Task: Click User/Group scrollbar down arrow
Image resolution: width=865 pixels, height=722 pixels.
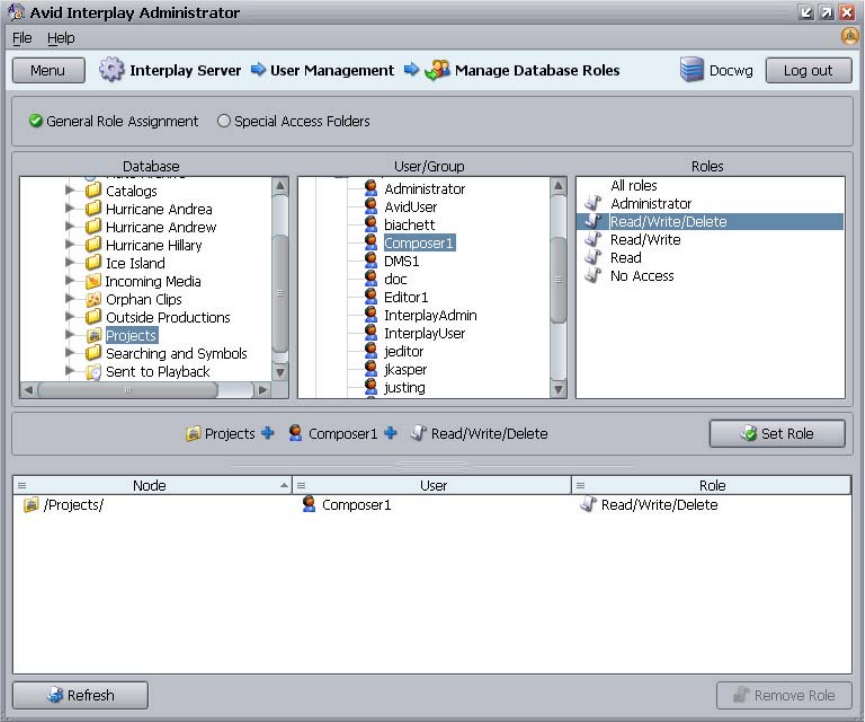Action: point(558,389)
